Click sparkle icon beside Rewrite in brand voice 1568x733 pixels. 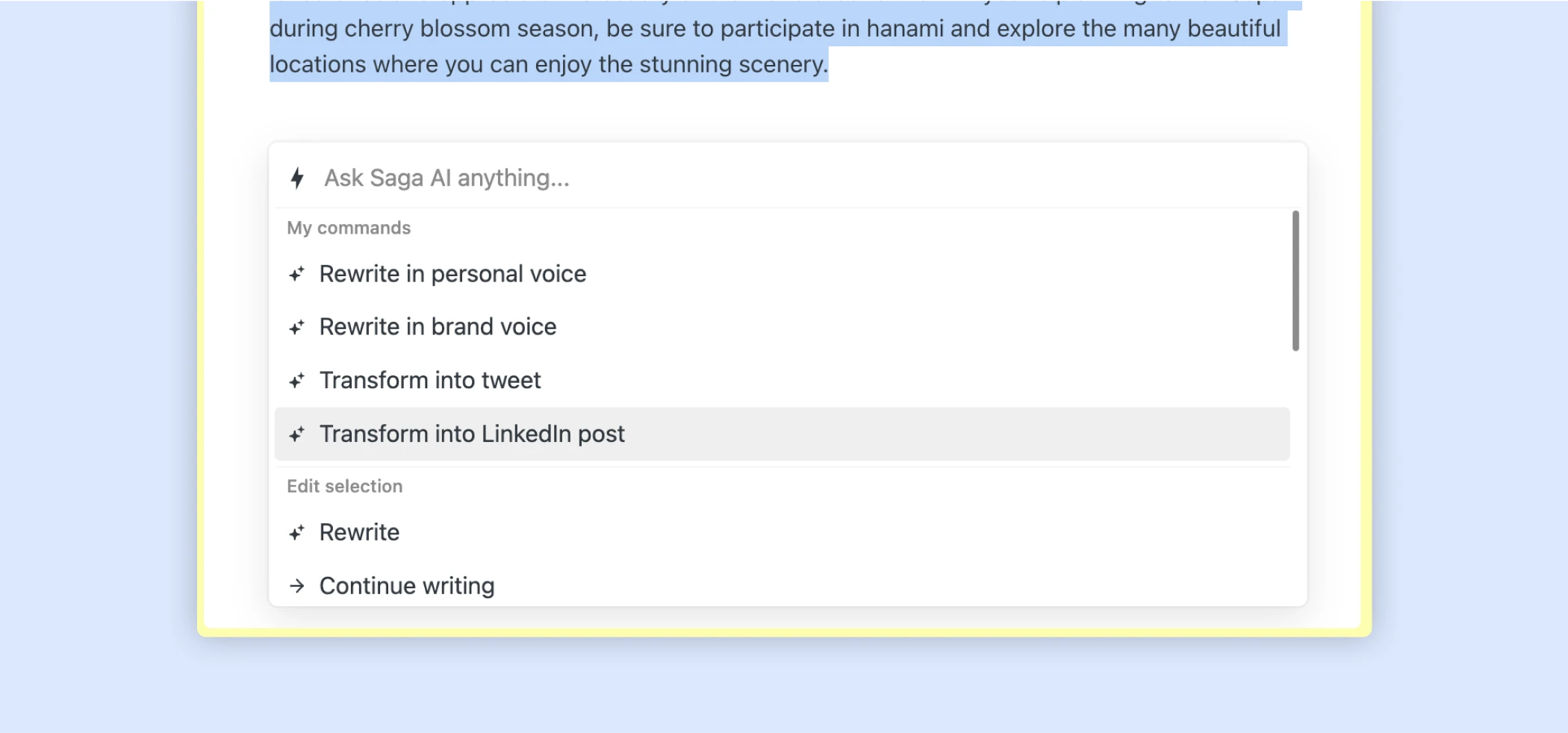click(297, 328)
